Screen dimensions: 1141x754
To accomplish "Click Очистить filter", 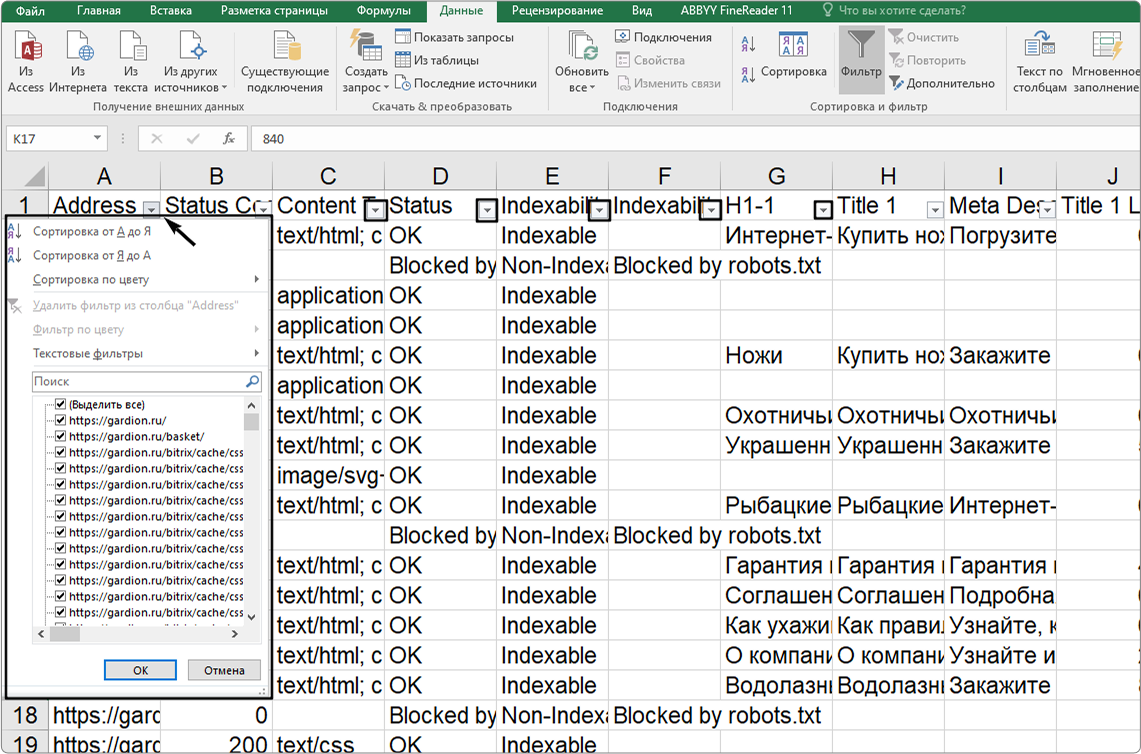I will [x=924, y=37].
